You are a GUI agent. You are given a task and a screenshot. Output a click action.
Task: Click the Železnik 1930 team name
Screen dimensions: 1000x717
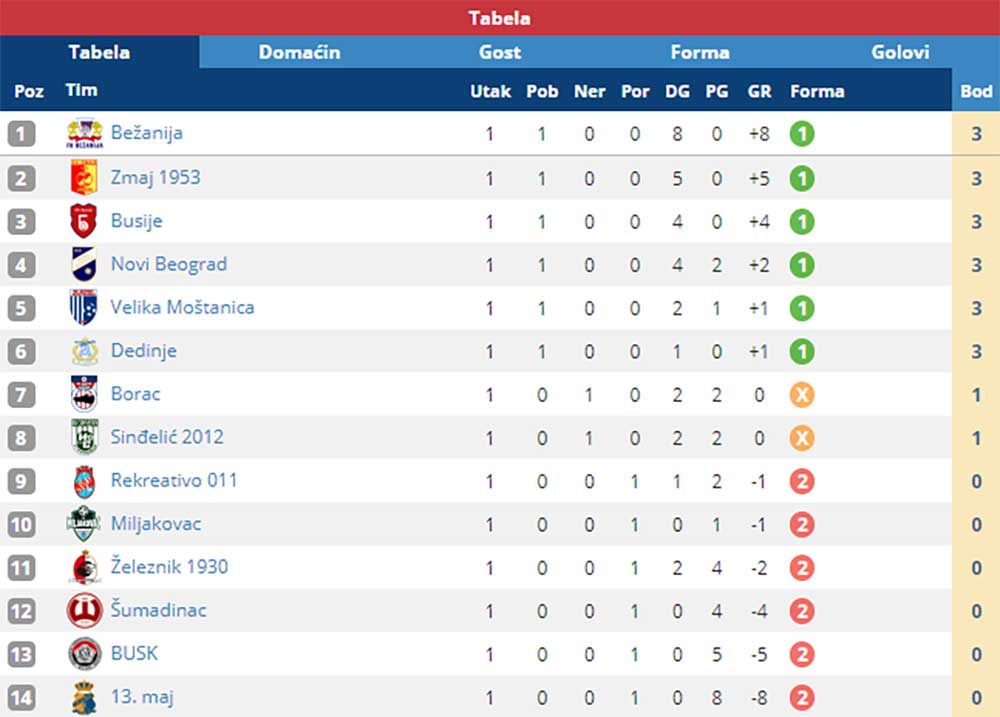(169, 566)
